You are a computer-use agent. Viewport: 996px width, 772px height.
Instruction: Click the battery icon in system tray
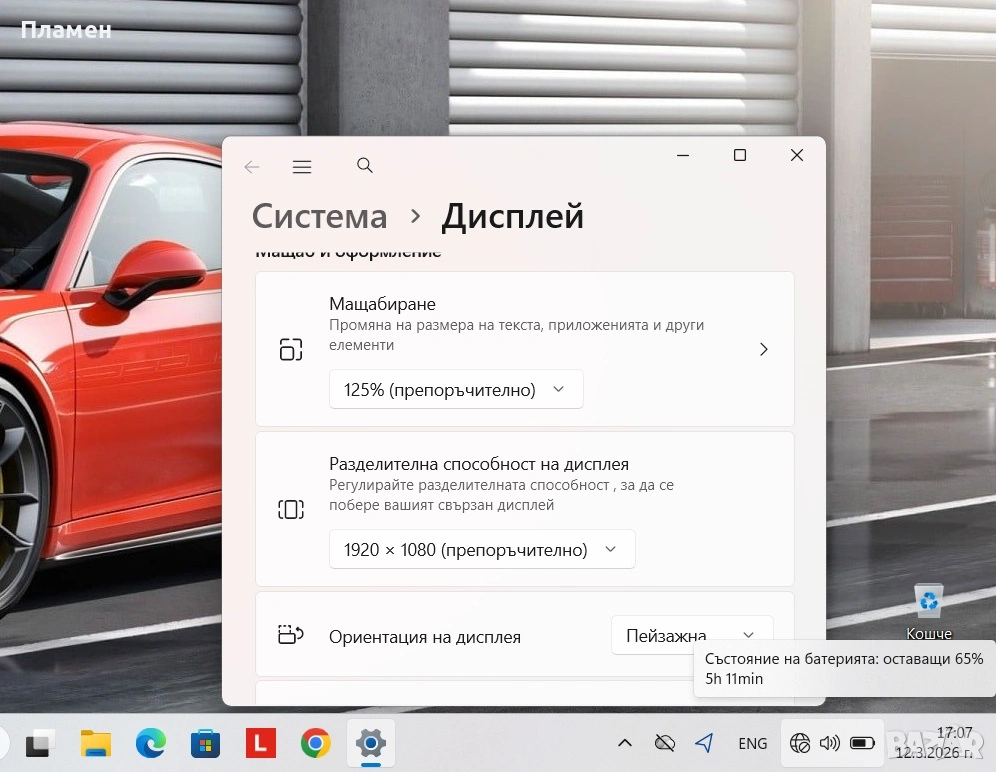(x=862, y=743)
